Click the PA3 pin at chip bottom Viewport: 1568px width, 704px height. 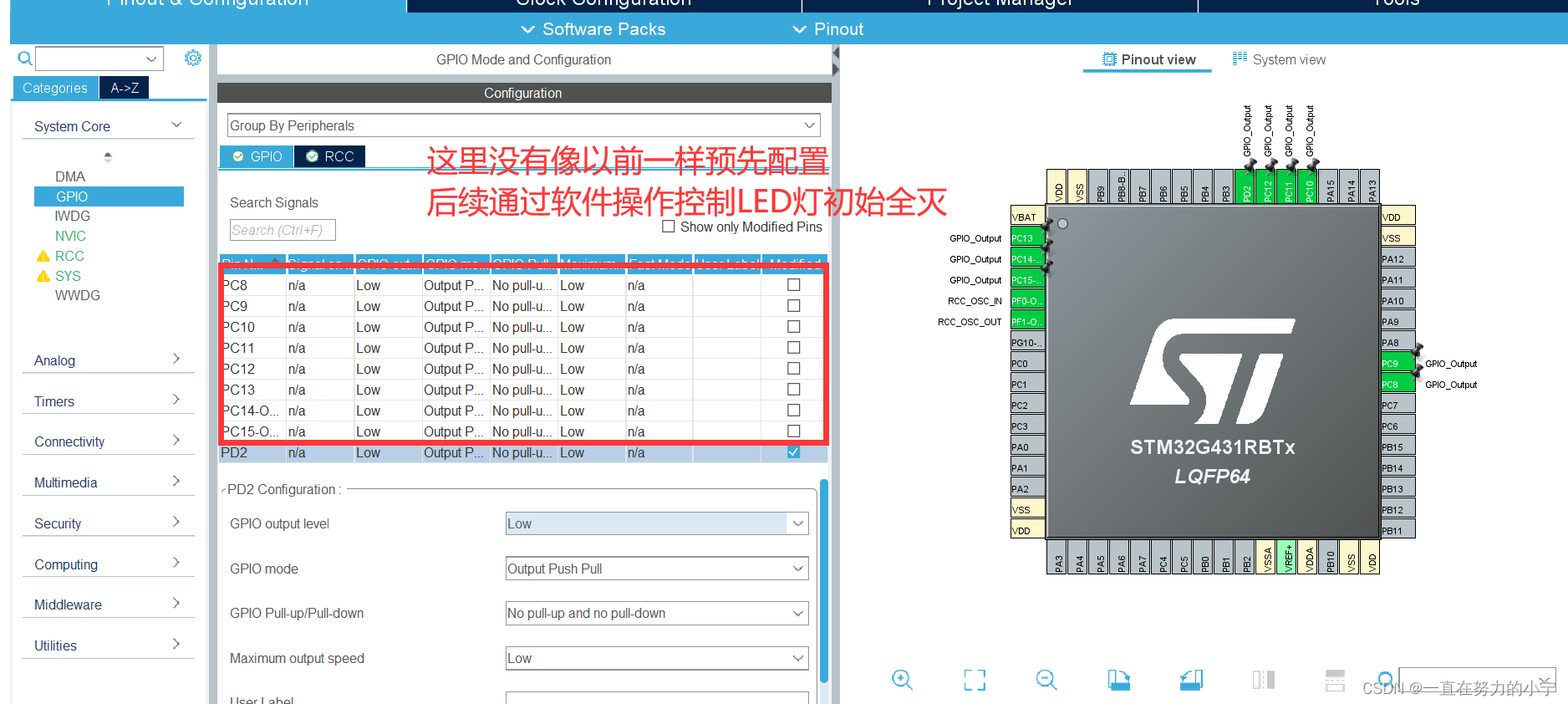(x=1057, y=557)
